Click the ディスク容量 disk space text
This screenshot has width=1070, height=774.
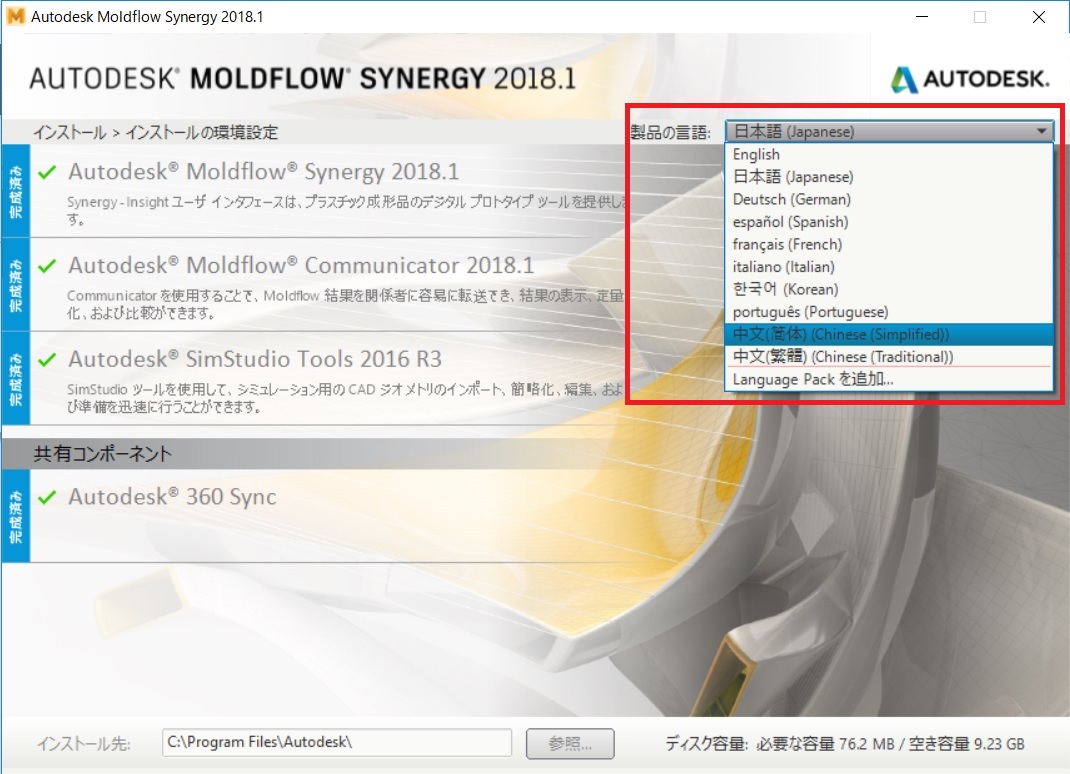pos(845,744)
